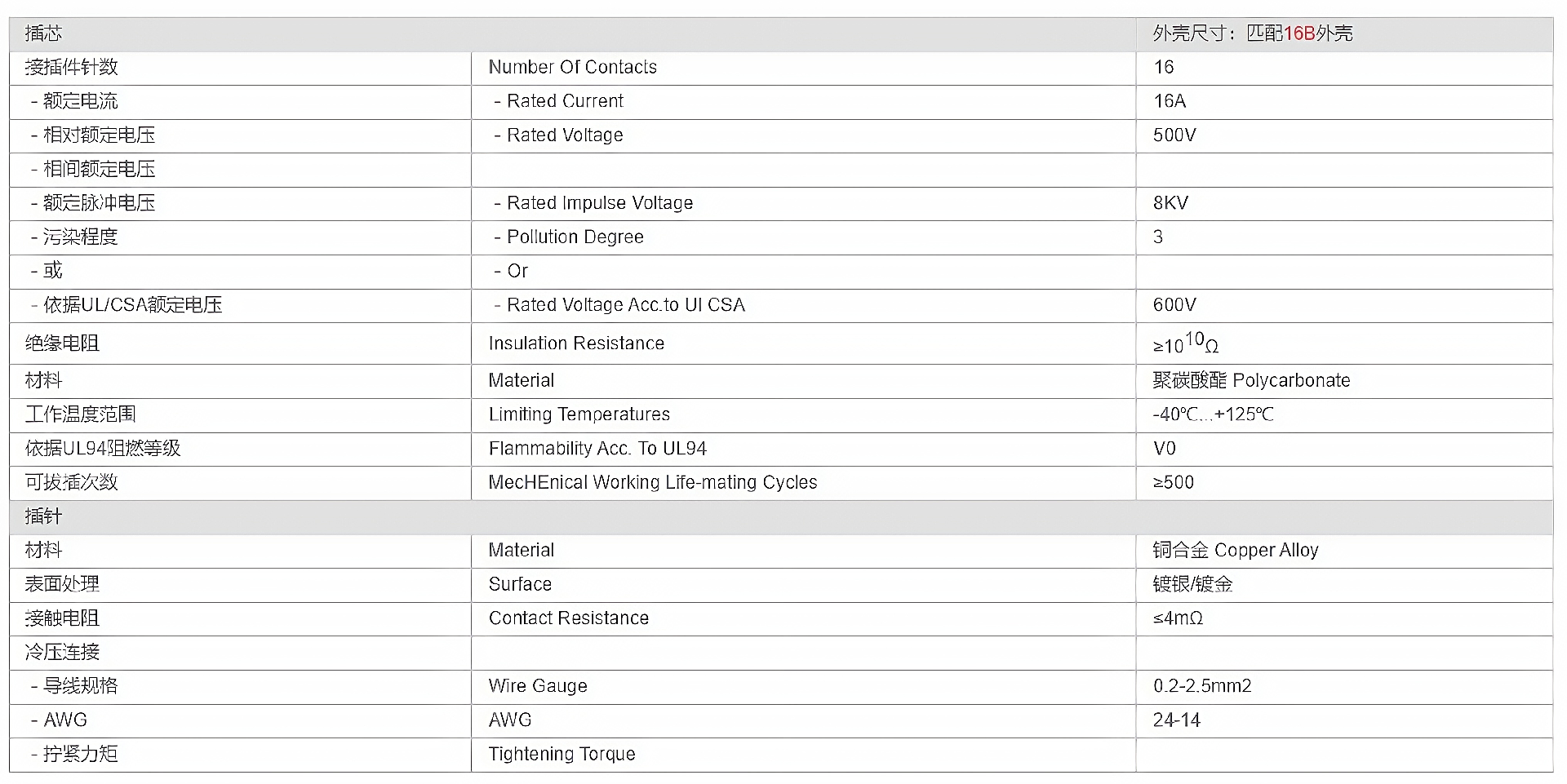Image resolution: width=1567 pixels, height=784 pixels.
Task: Click the '绝缘电阻' row label
Action: [62, 343]
